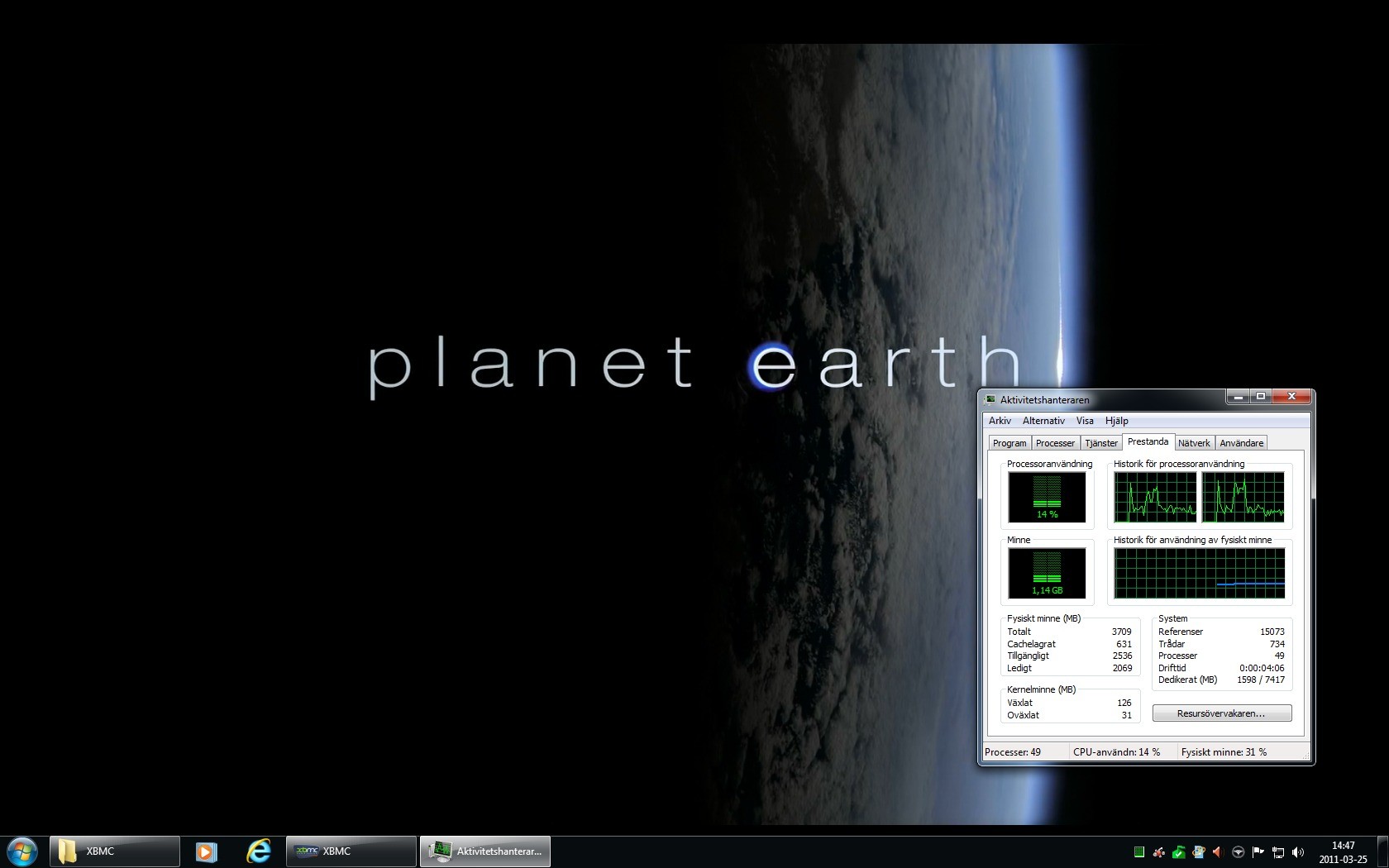Image resolution: width=1389 pixels, height=868 pixels.
Task: Click the CPU usage gauge showing 14 %
Action: pyautogui.click(x=1047, y=497)
